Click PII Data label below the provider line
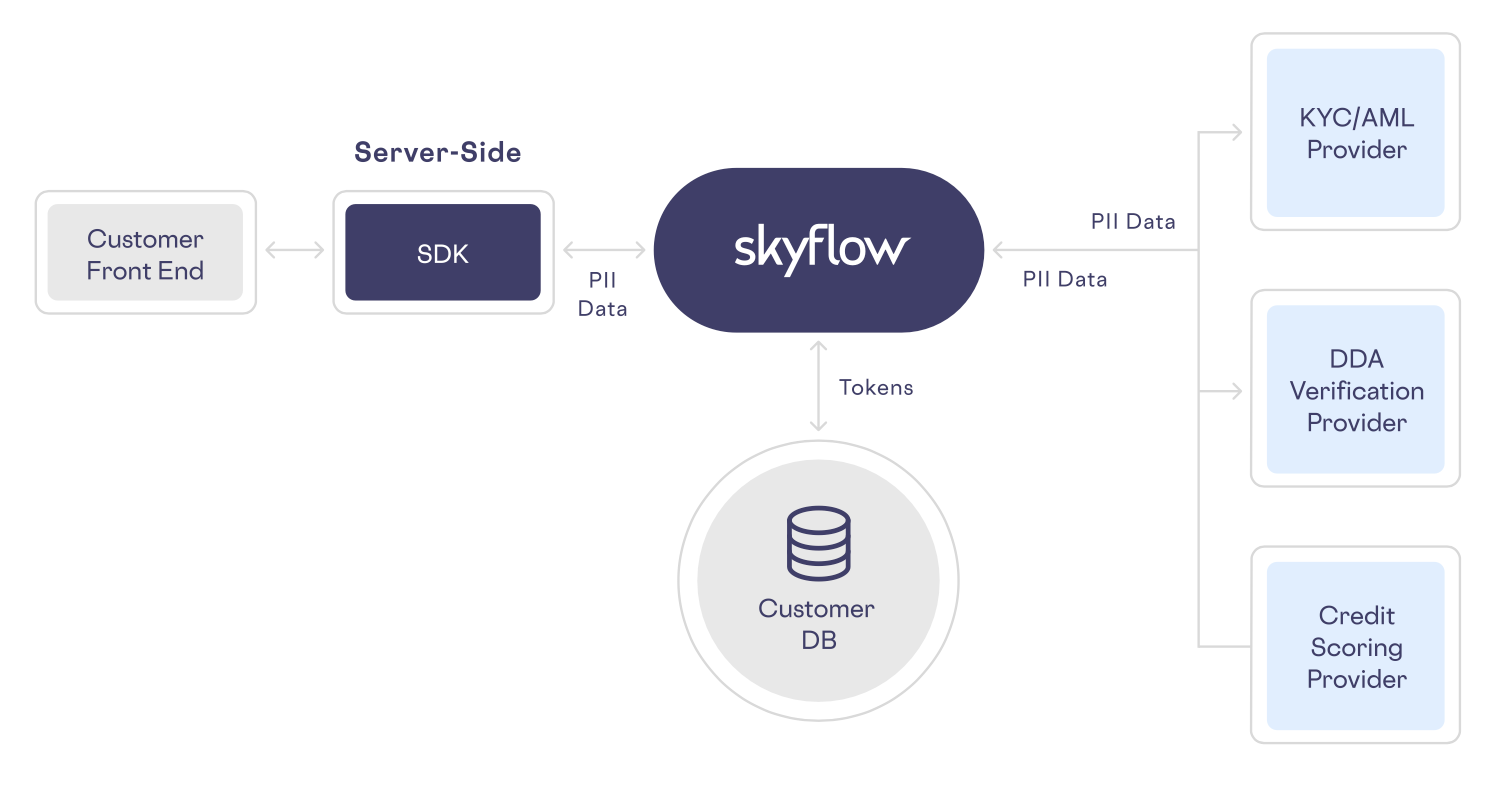 [1065, 280]
